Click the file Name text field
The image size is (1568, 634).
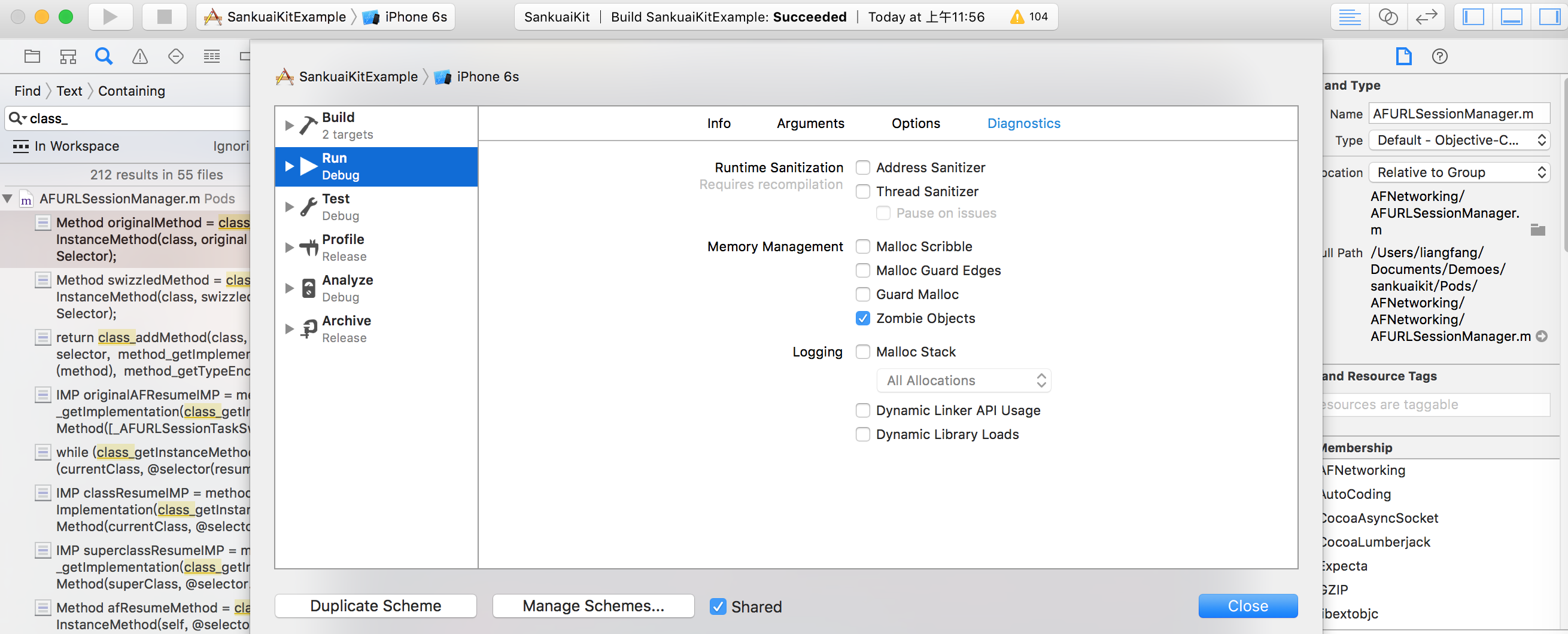pyautogui.click(x=1458, y=114)
